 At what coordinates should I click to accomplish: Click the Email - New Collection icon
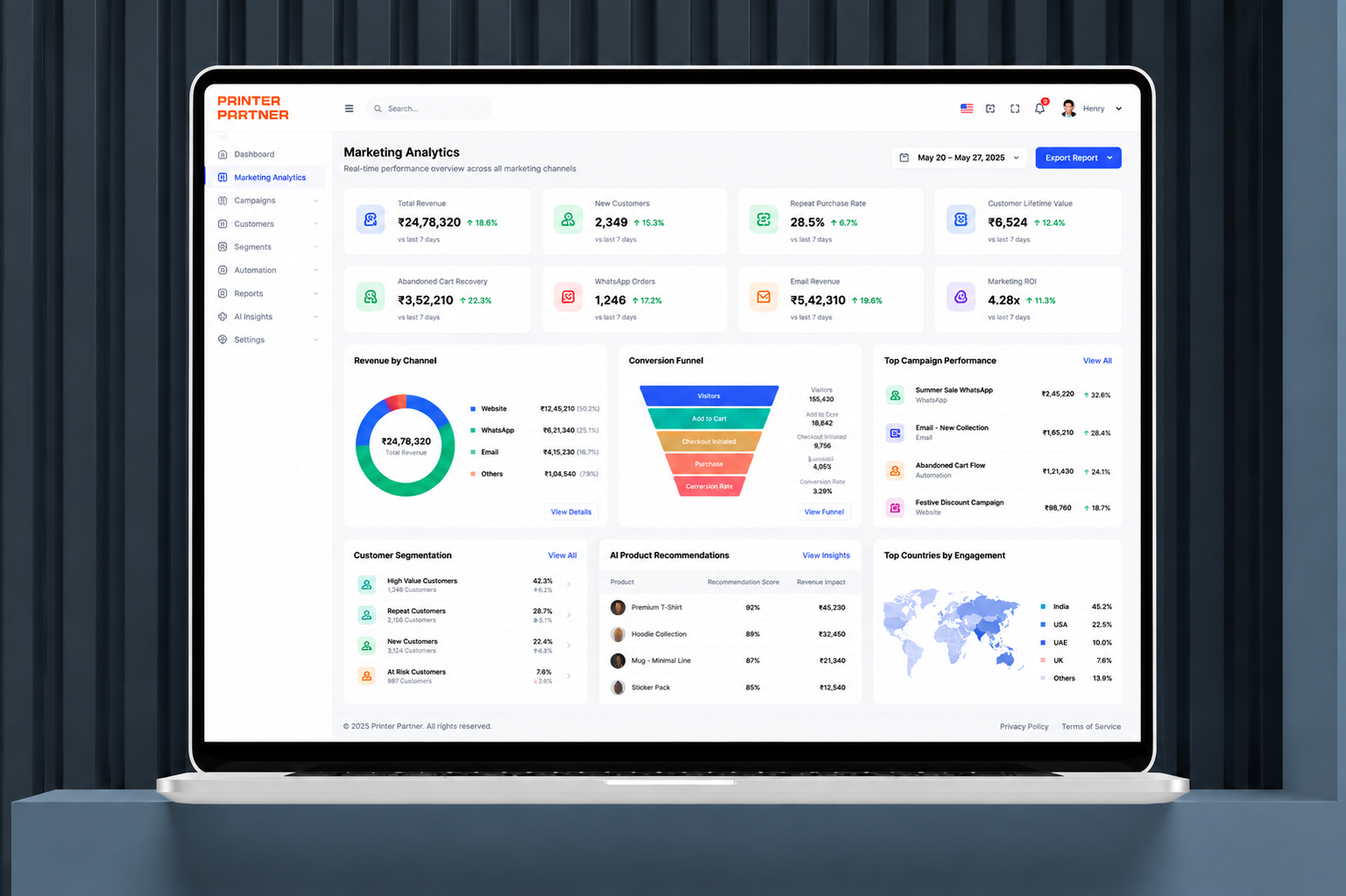pos(895,433)
